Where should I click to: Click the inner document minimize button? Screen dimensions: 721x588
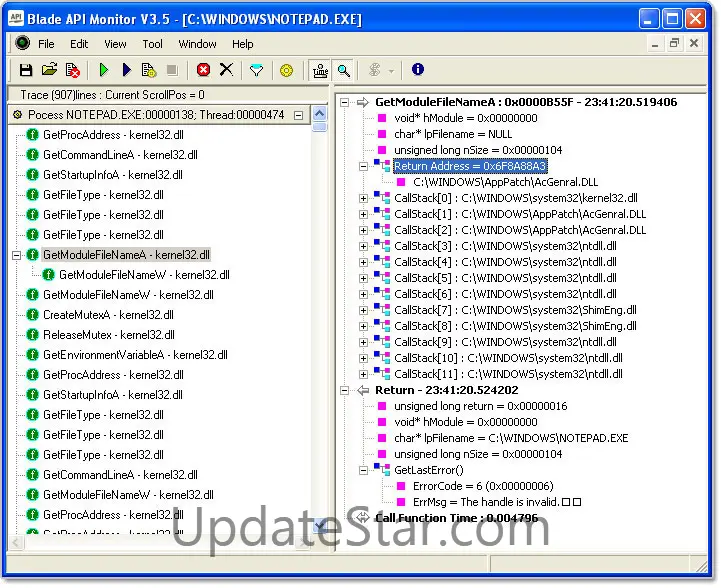click(655, 44)
